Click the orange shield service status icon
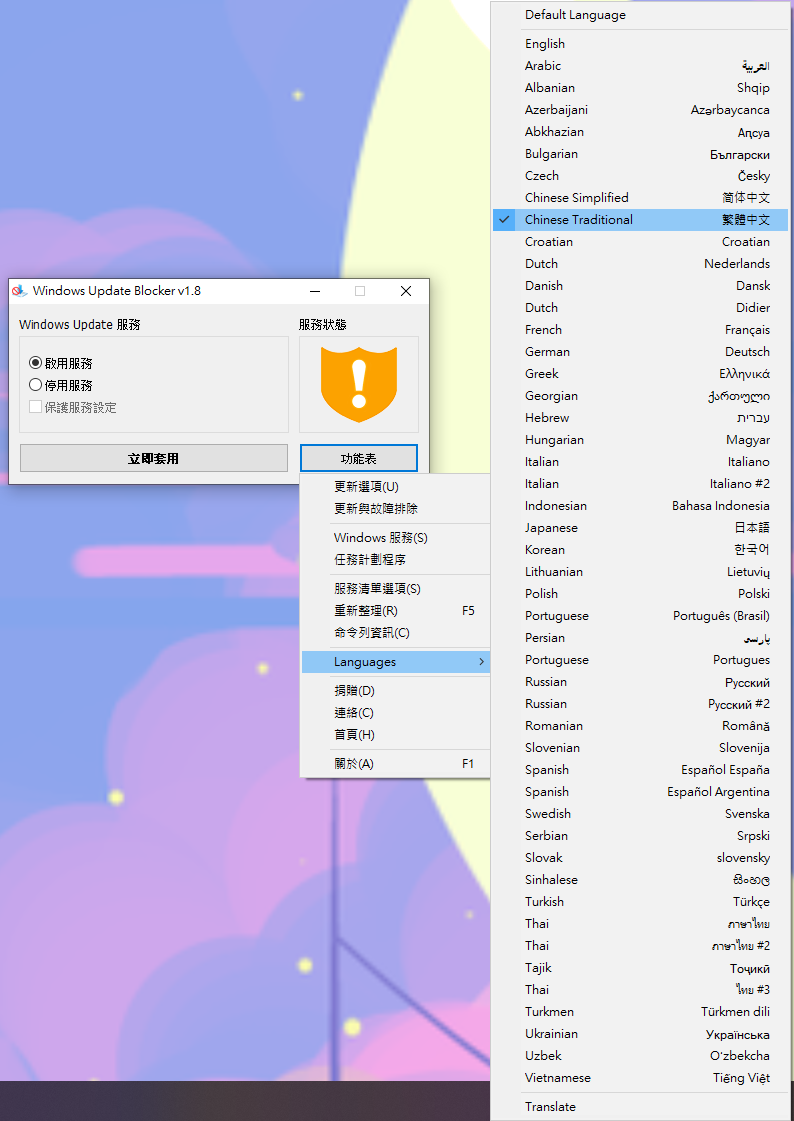The width and height of the screenshot is (794, 1121). [359, 385]
